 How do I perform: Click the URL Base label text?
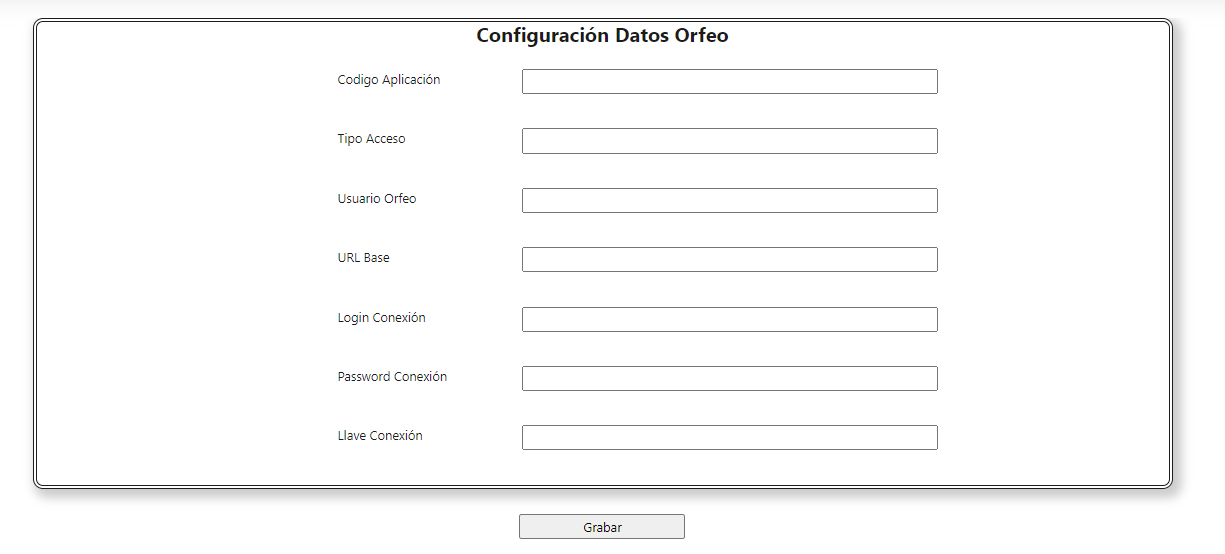(363, 258)
